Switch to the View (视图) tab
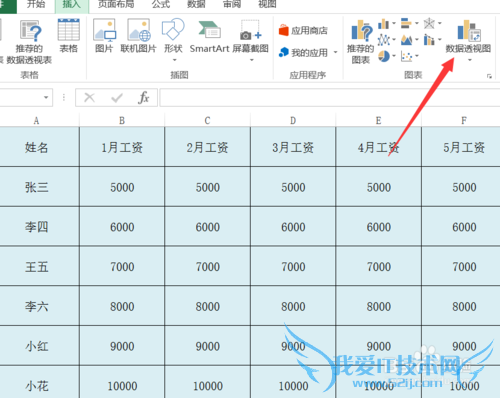This screenshot has width=500, height=398. [267, 5]
